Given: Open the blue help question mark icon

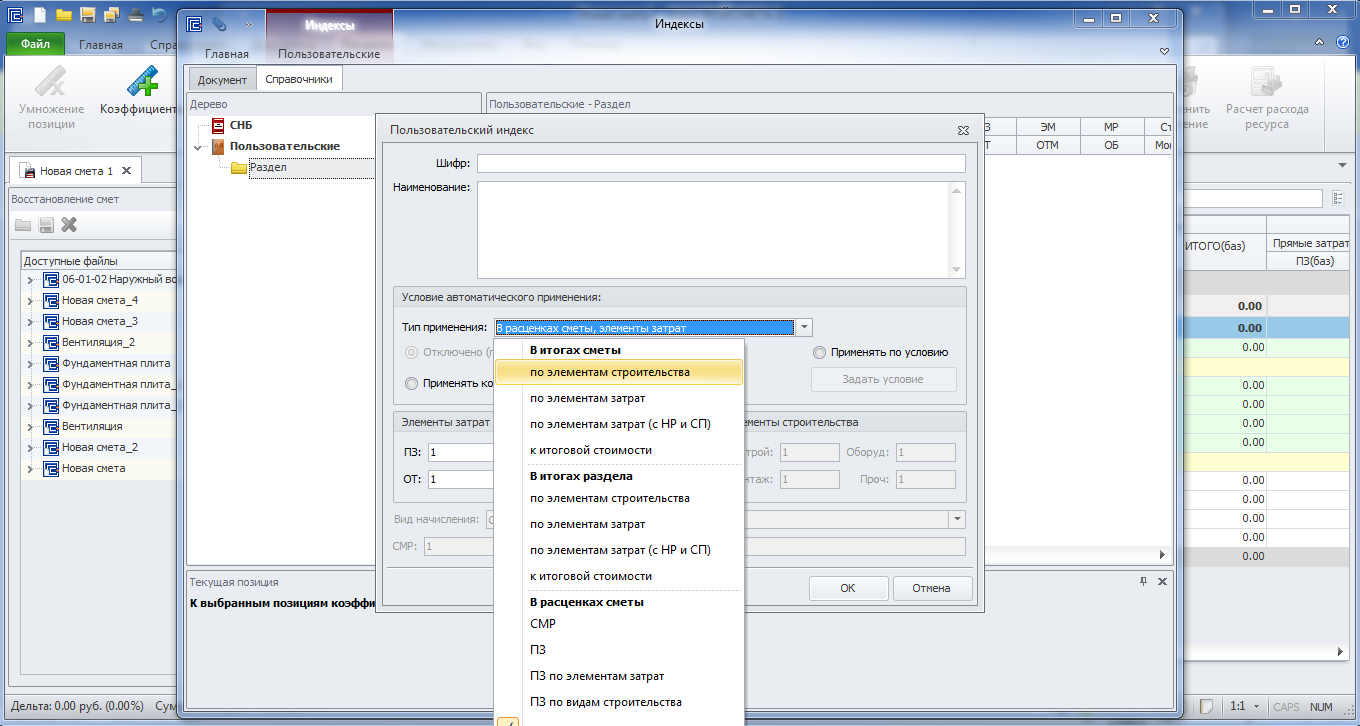Looking at the screenshot, I should pos(1345,43).
